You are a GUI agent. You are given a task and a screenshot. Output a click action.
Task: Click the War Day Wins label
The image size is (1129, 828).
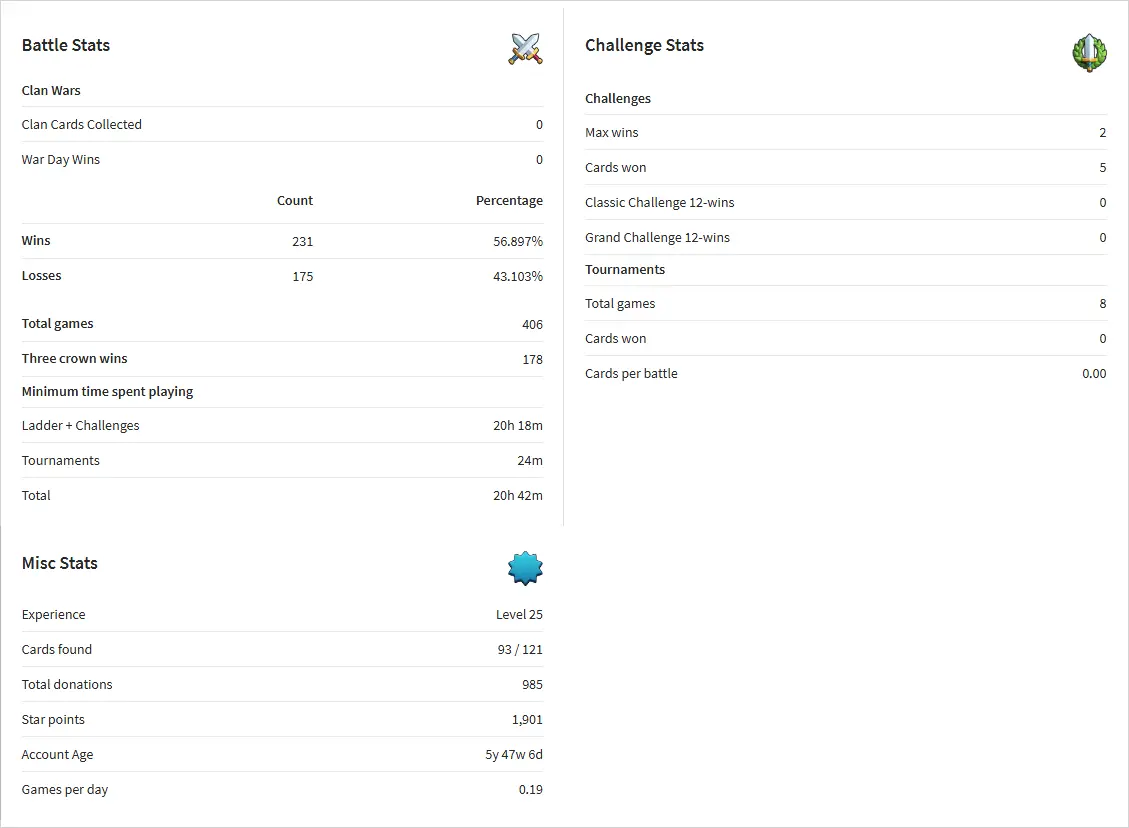pyautogui.click(x=61, y=160)
